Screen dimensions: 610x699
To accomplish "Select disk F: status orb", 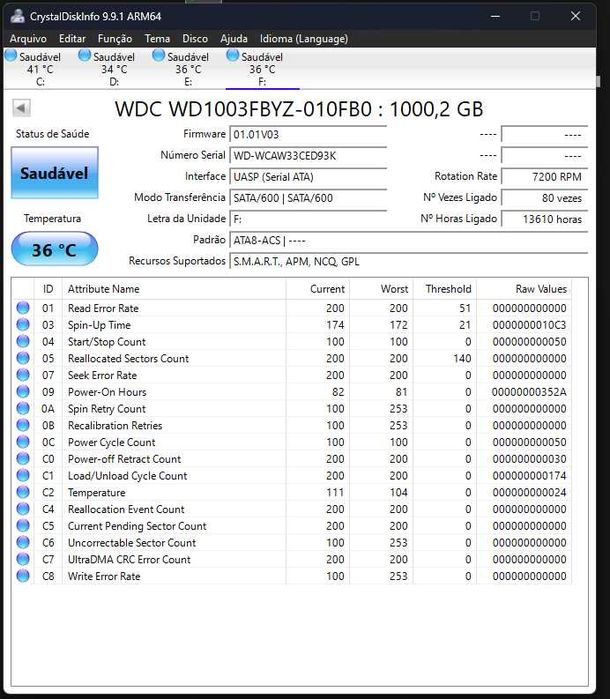I will click(x=233, y=56).
